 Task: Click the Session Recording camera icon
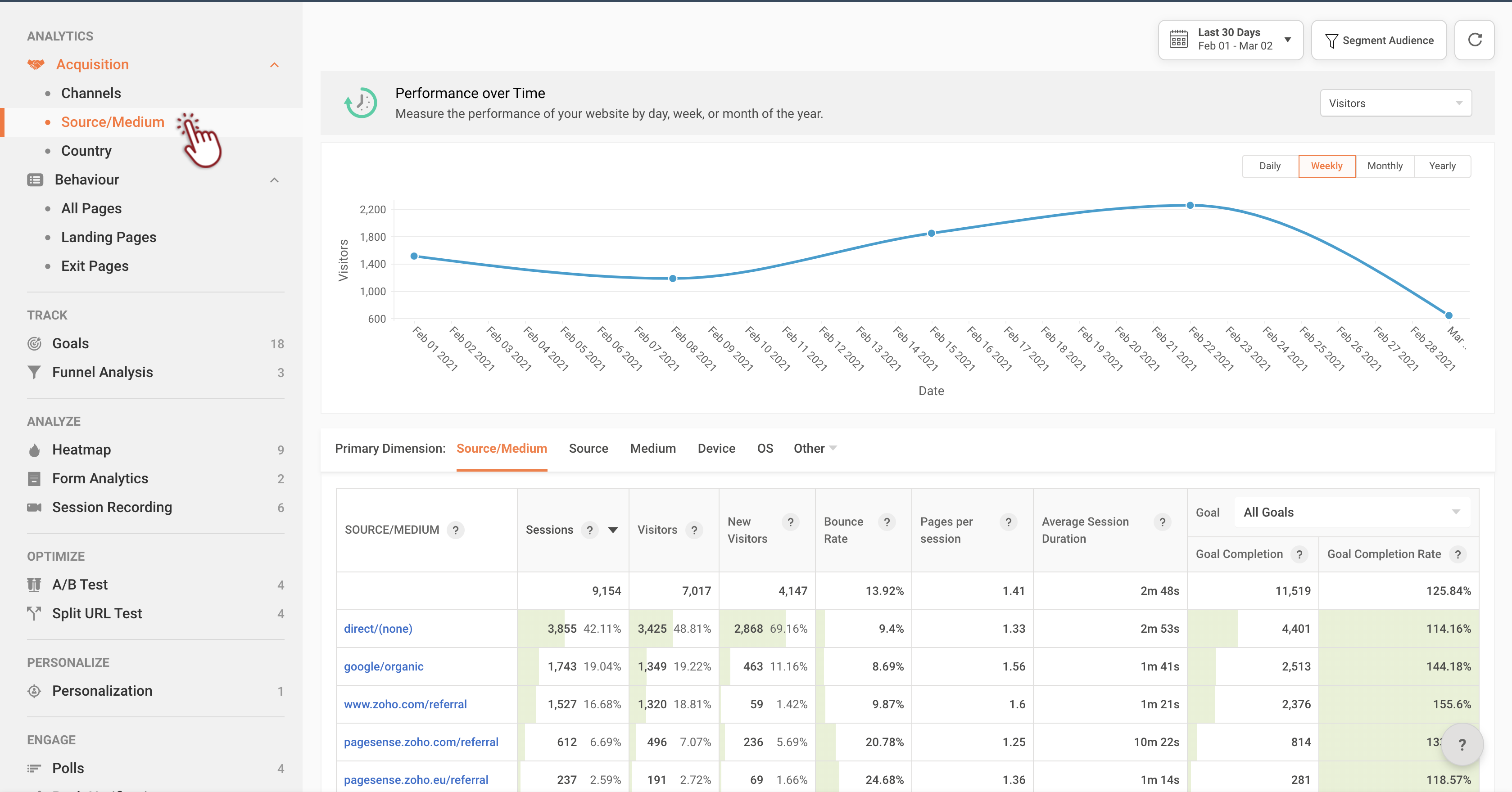click(x=35, y=508)
